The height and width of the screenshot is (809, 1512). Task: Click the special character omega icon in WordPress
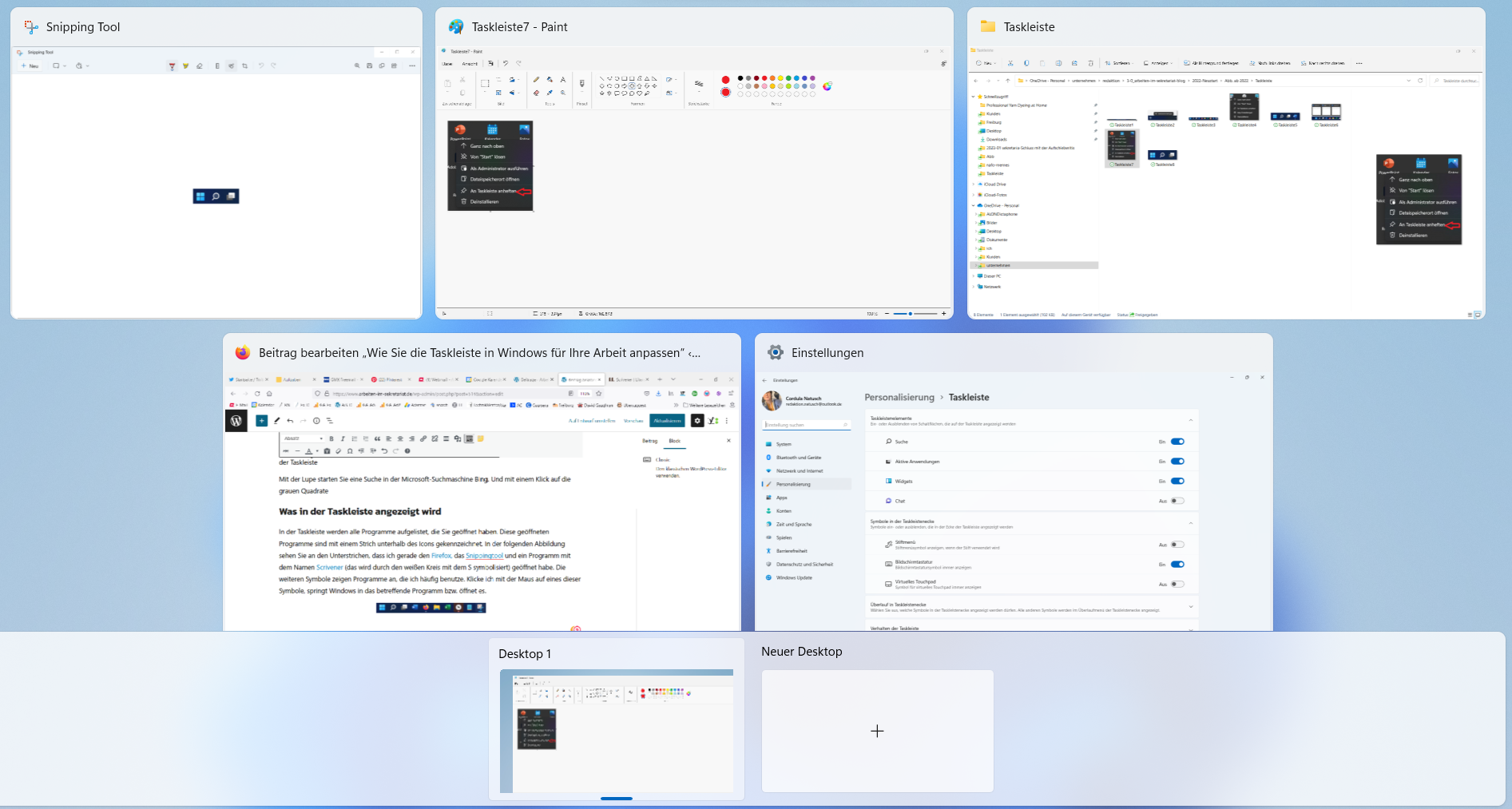coord(350,451)
